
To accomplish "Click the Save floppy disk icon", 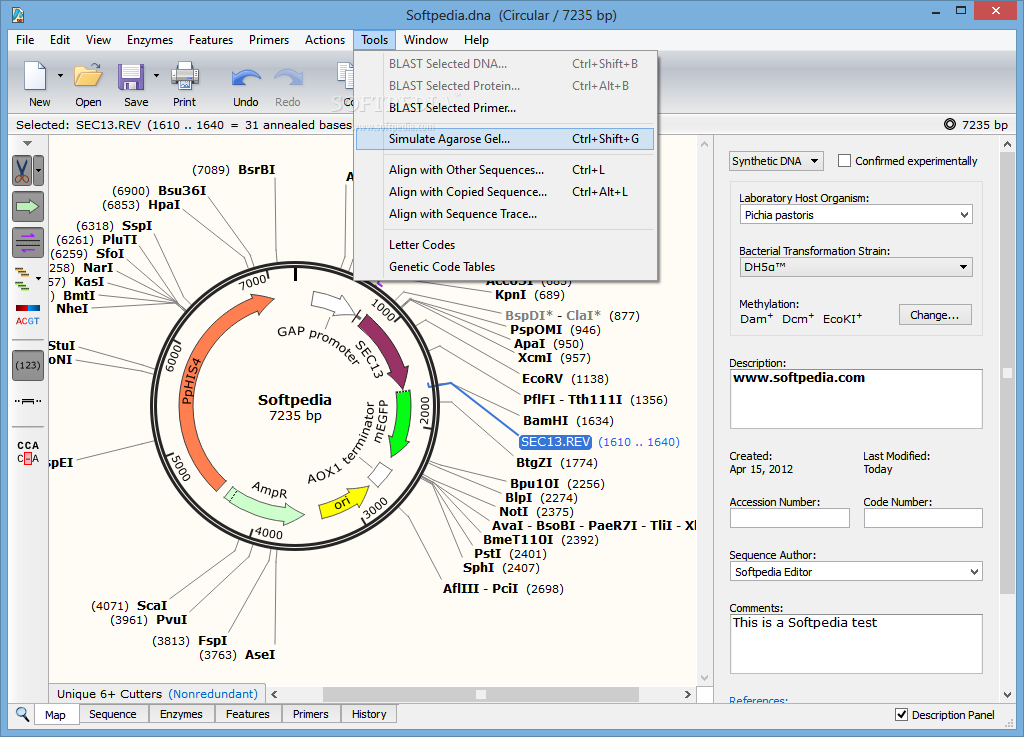I will click(131, 76).
